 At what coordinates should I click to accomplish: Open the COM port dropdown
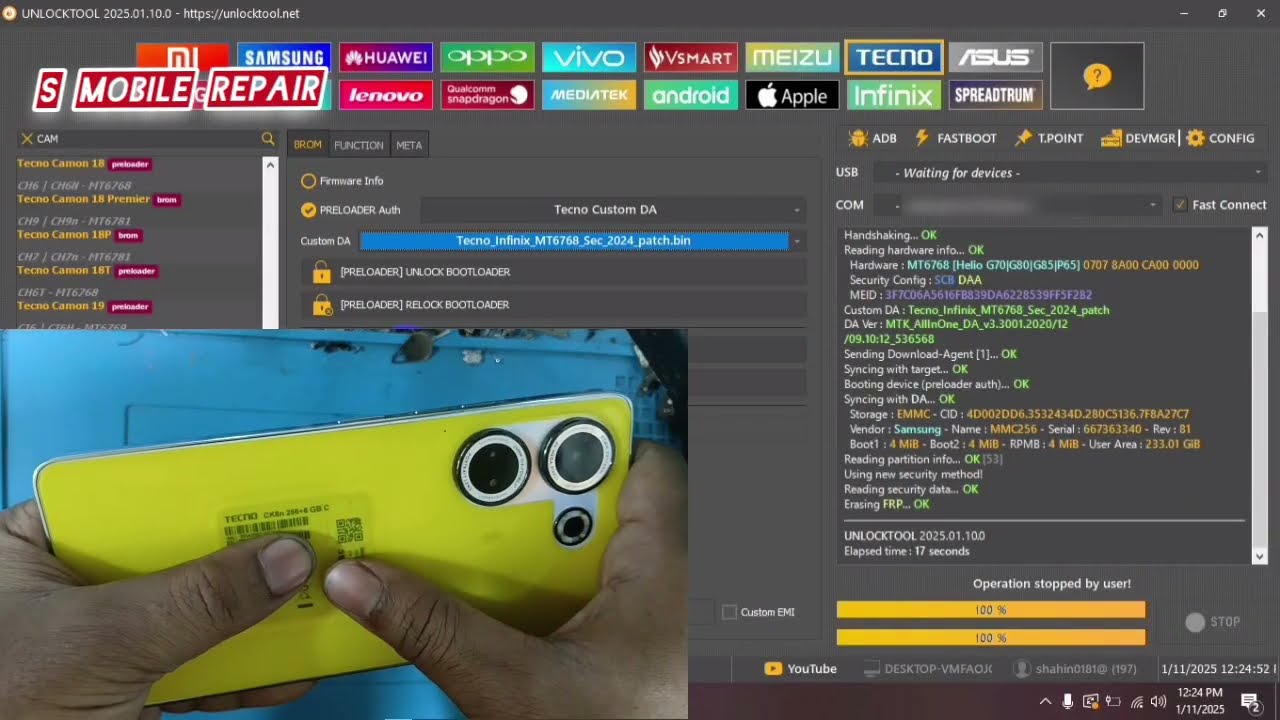coord(1017,205)
